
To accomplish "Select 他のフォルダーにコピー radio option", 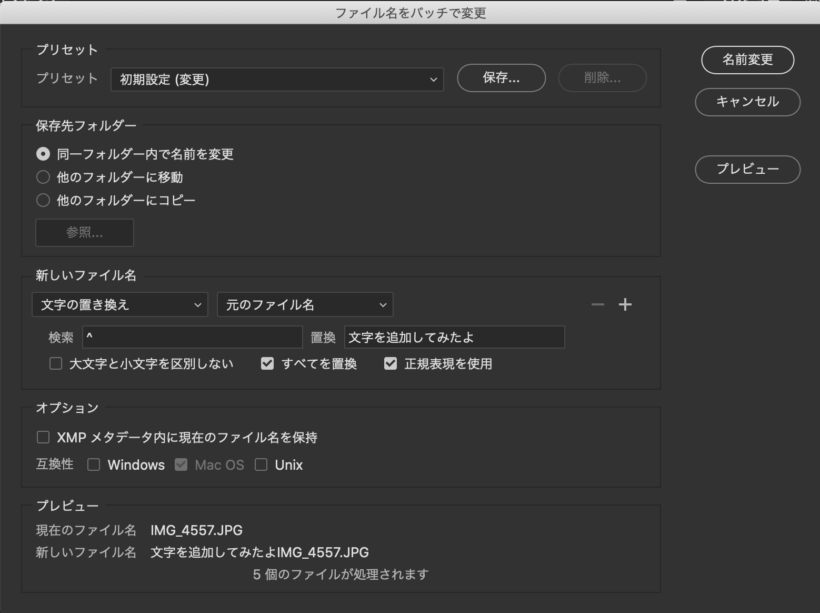I will pos(43,200).
